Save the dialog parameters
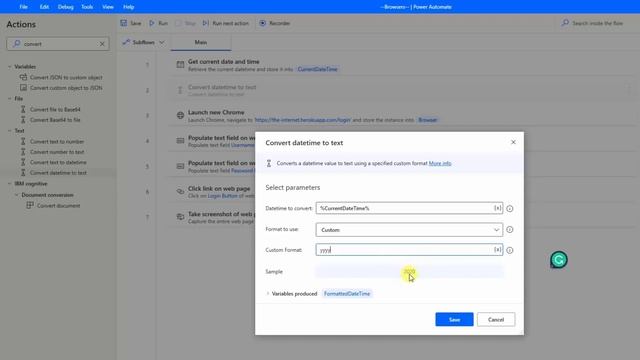 [454, 320]
